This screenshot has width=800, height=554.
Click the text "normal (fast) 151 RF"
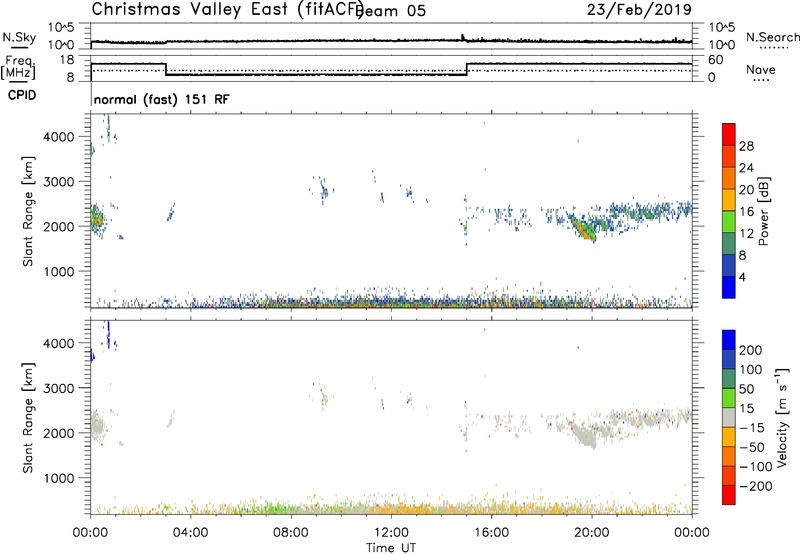coord(162,99)
